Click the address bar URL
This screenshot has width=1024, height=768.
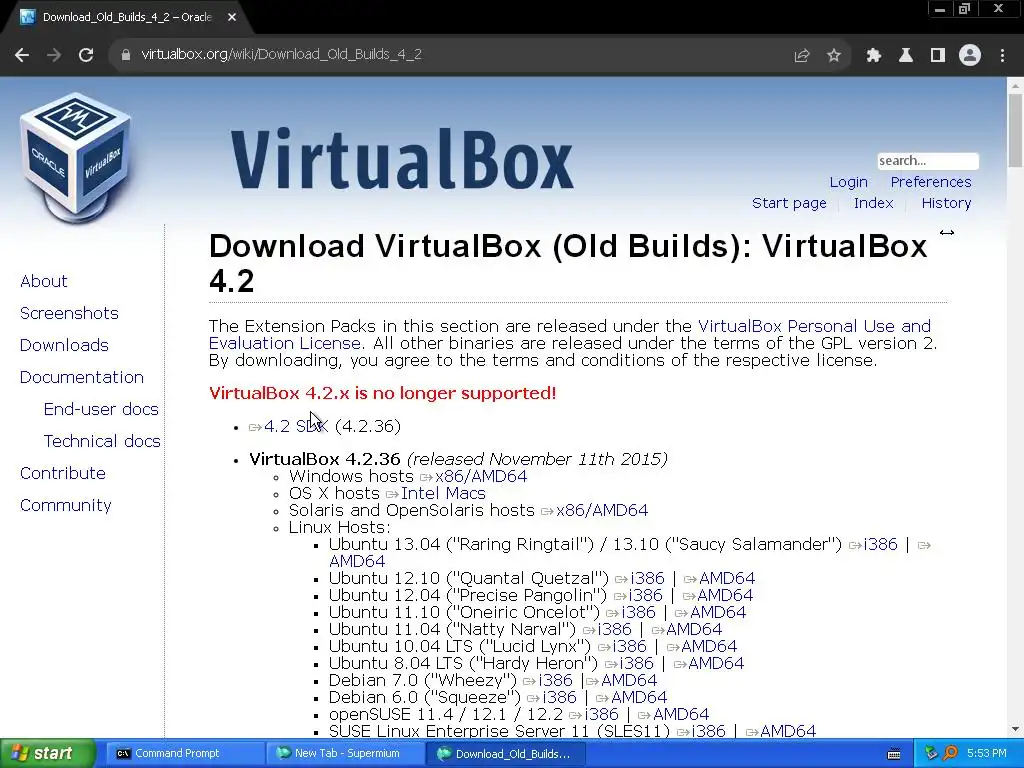click(281, 55)
